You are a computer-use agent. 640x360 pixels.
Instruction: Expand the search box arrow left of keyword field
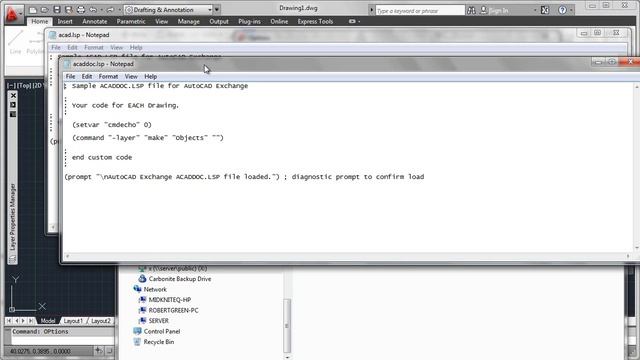pyautogui.click(x=371, y=10)
